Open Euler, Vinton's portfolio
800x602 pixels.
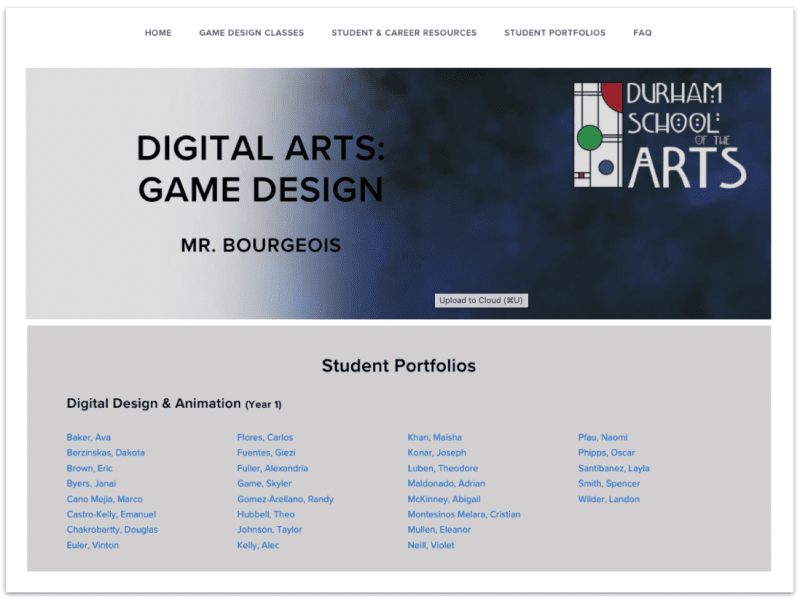point(92,545)
